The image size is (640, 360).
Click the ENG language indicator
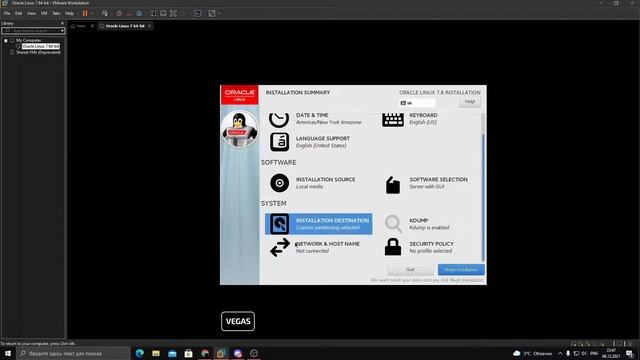(x=594, y=353)
